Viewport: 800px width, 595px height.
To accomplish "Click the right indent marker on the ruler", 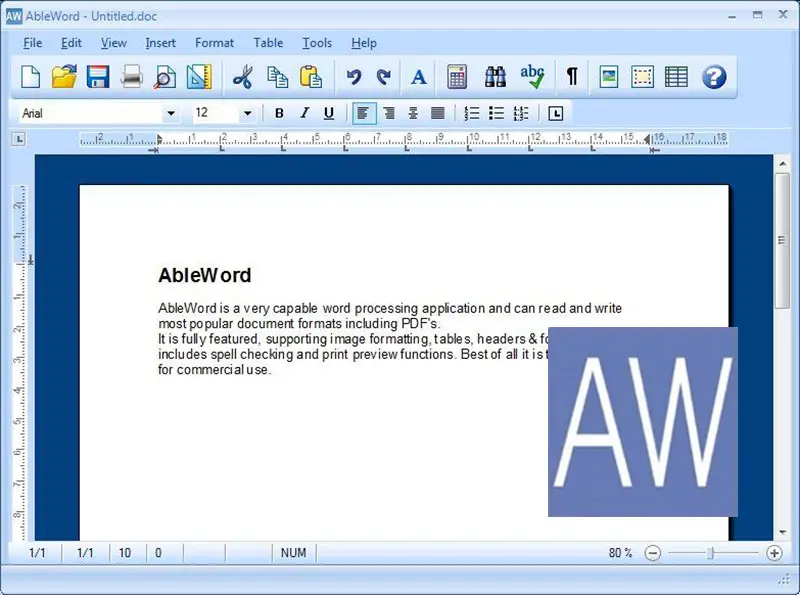I will pyautogui.click(x=647, y=139).
